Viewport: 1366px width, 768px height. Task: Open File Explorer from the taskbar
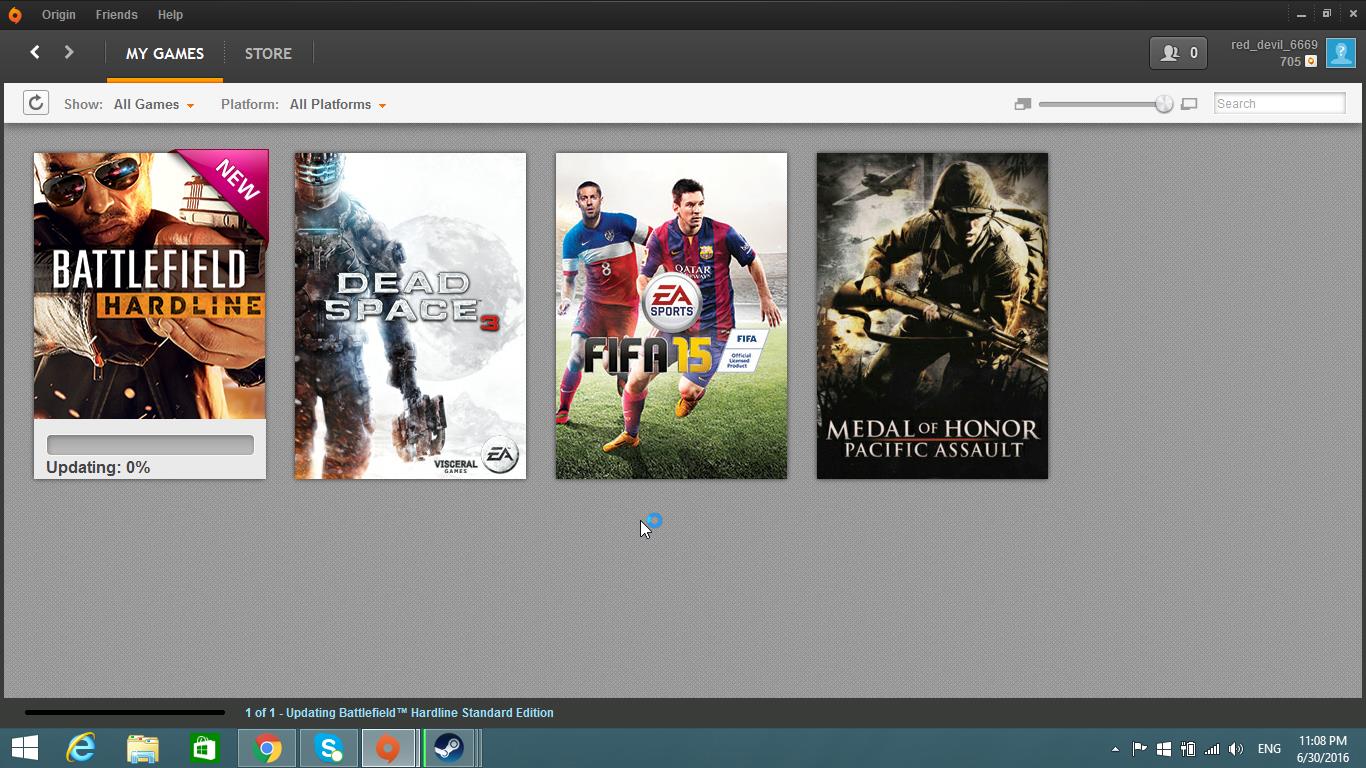[142, 748]
